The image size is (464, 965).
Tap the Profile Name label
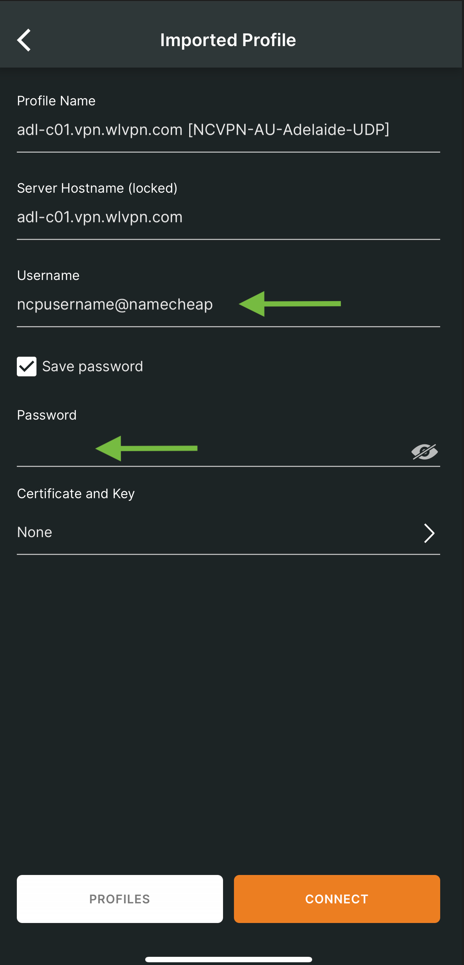[56, 101]
